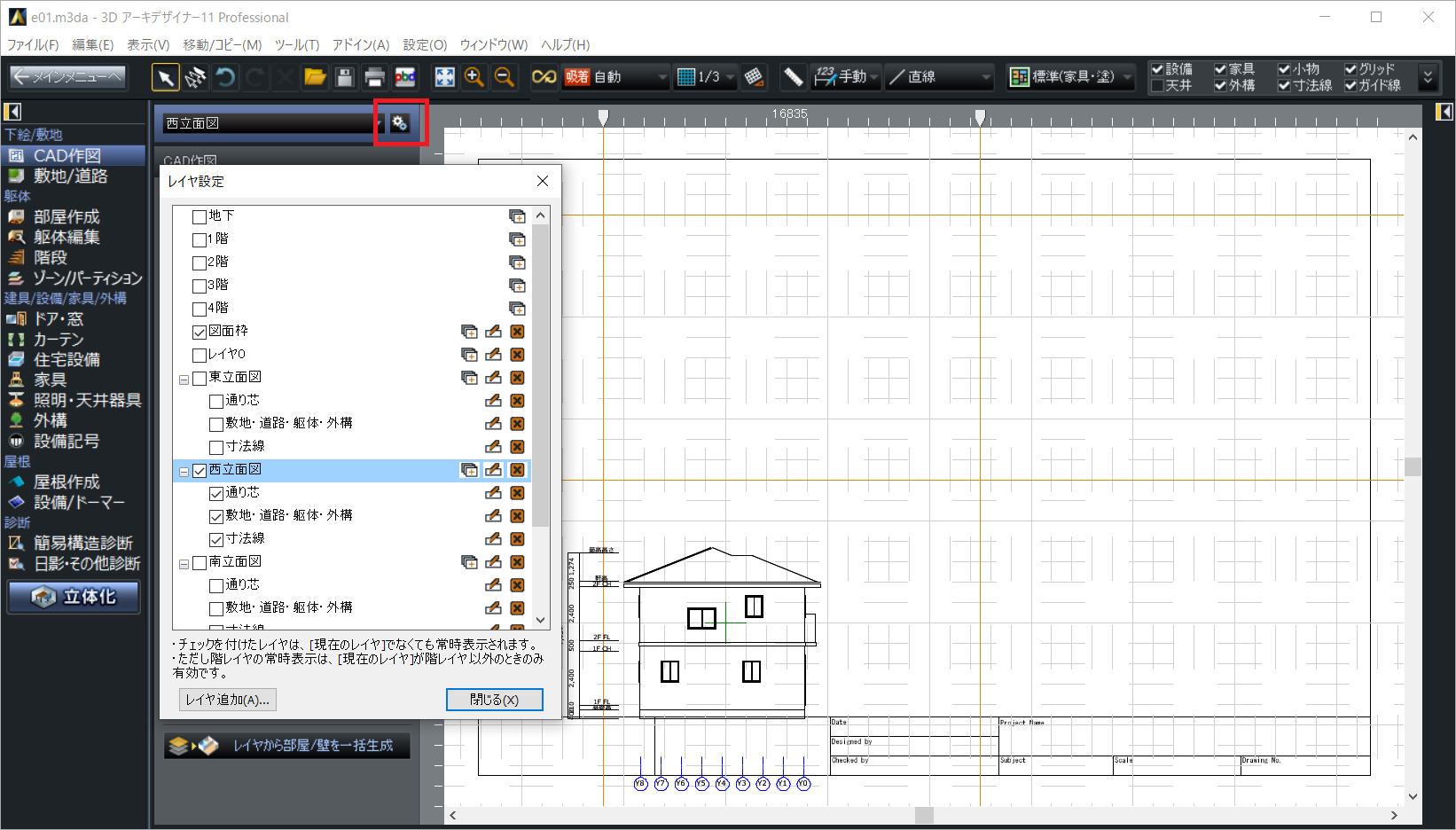
Task: Click the ruler measure tool icon
Action: click(793, 77)
